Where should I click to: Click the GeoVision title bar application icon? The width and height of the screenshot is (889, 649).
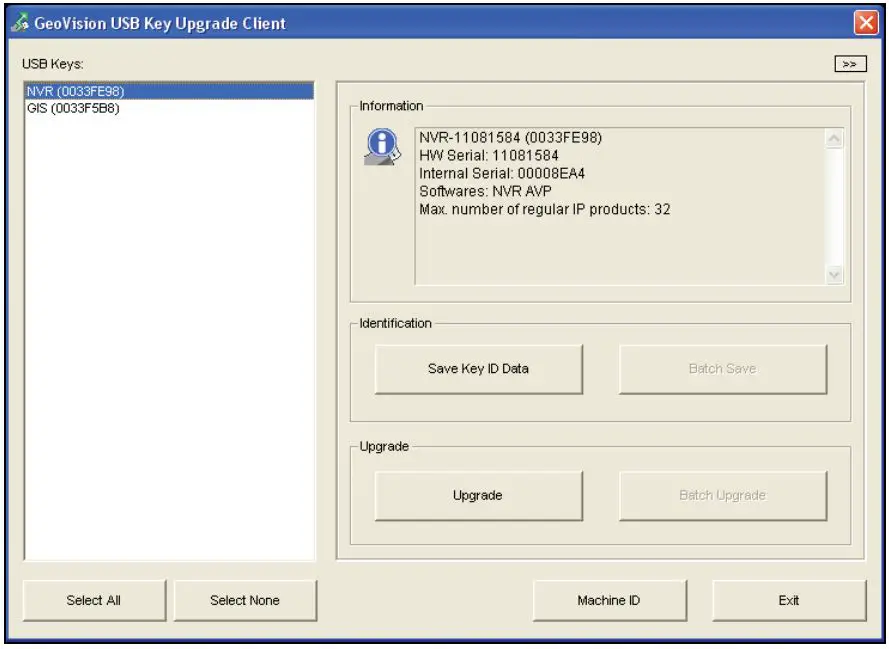[x=22, y=19]
